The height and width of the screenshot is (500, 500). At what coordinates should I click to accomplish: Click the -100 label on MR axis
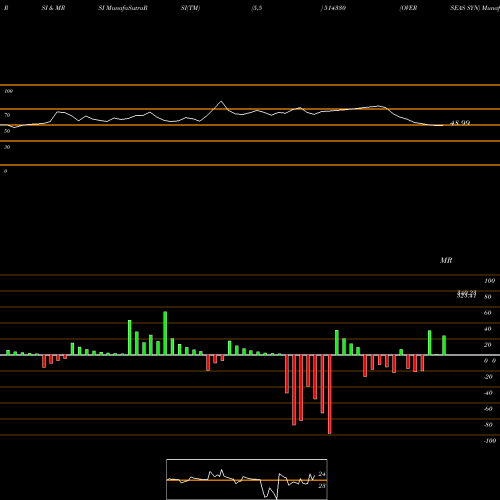[x=490, y=441]
